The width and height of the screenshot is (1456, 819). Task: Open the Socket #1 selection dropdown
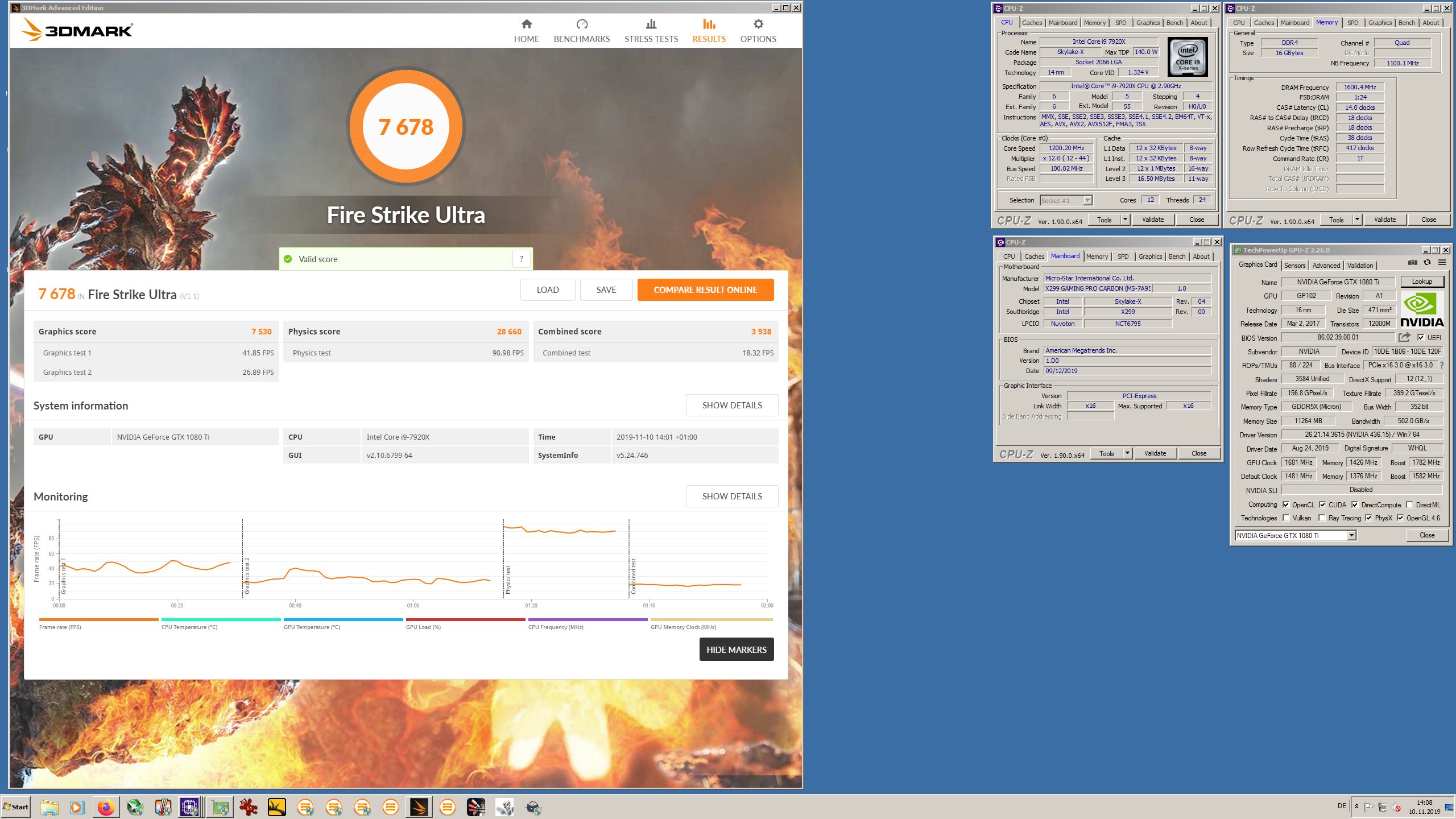pos(1066,200)
